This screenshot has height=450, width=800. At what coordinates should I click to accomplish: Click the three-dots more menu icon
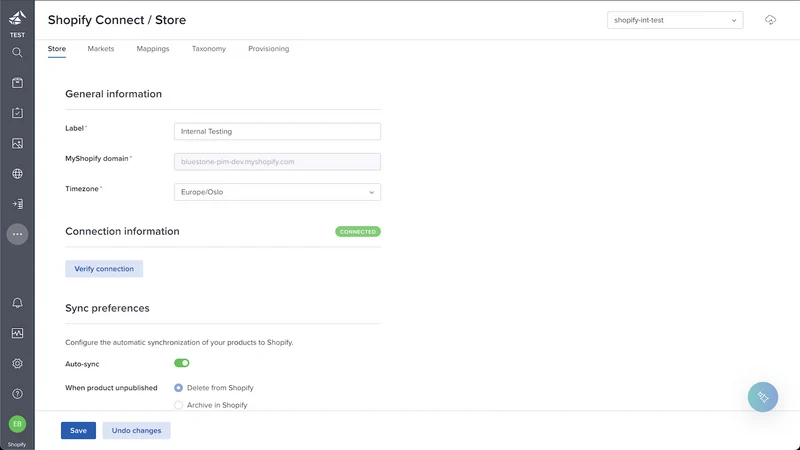tap(17, 234)
